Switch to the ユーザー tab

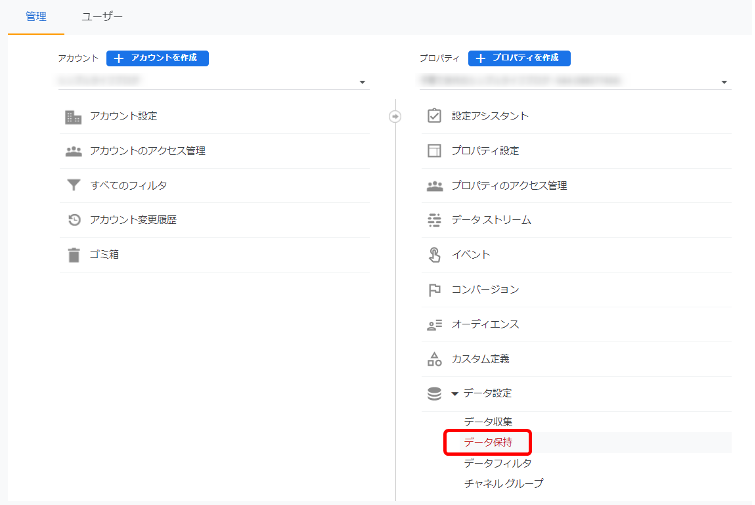tap(102, 17)
